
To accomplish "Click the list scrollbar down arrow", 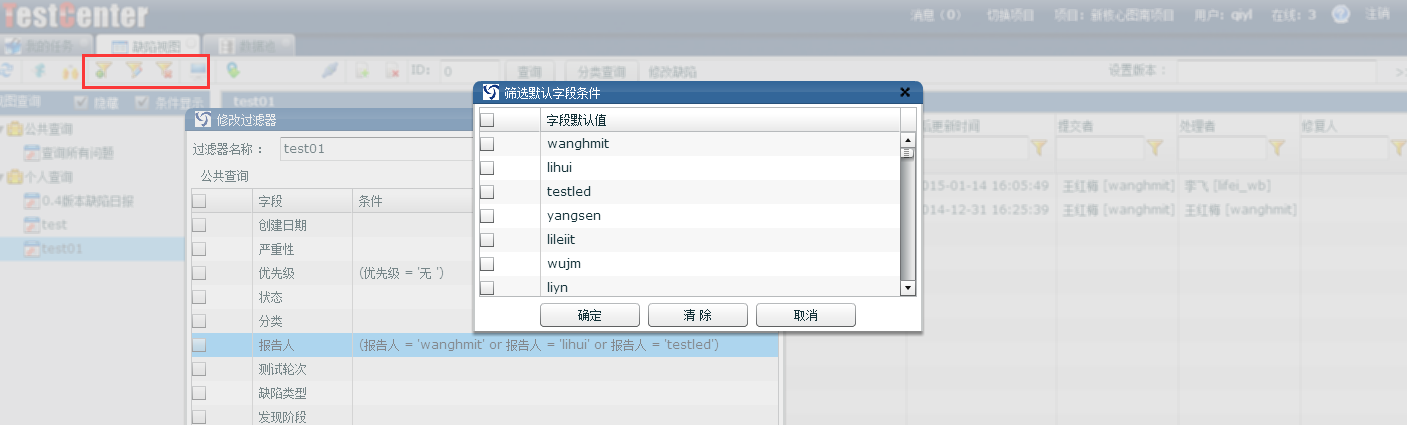I will tap(908, 288).
